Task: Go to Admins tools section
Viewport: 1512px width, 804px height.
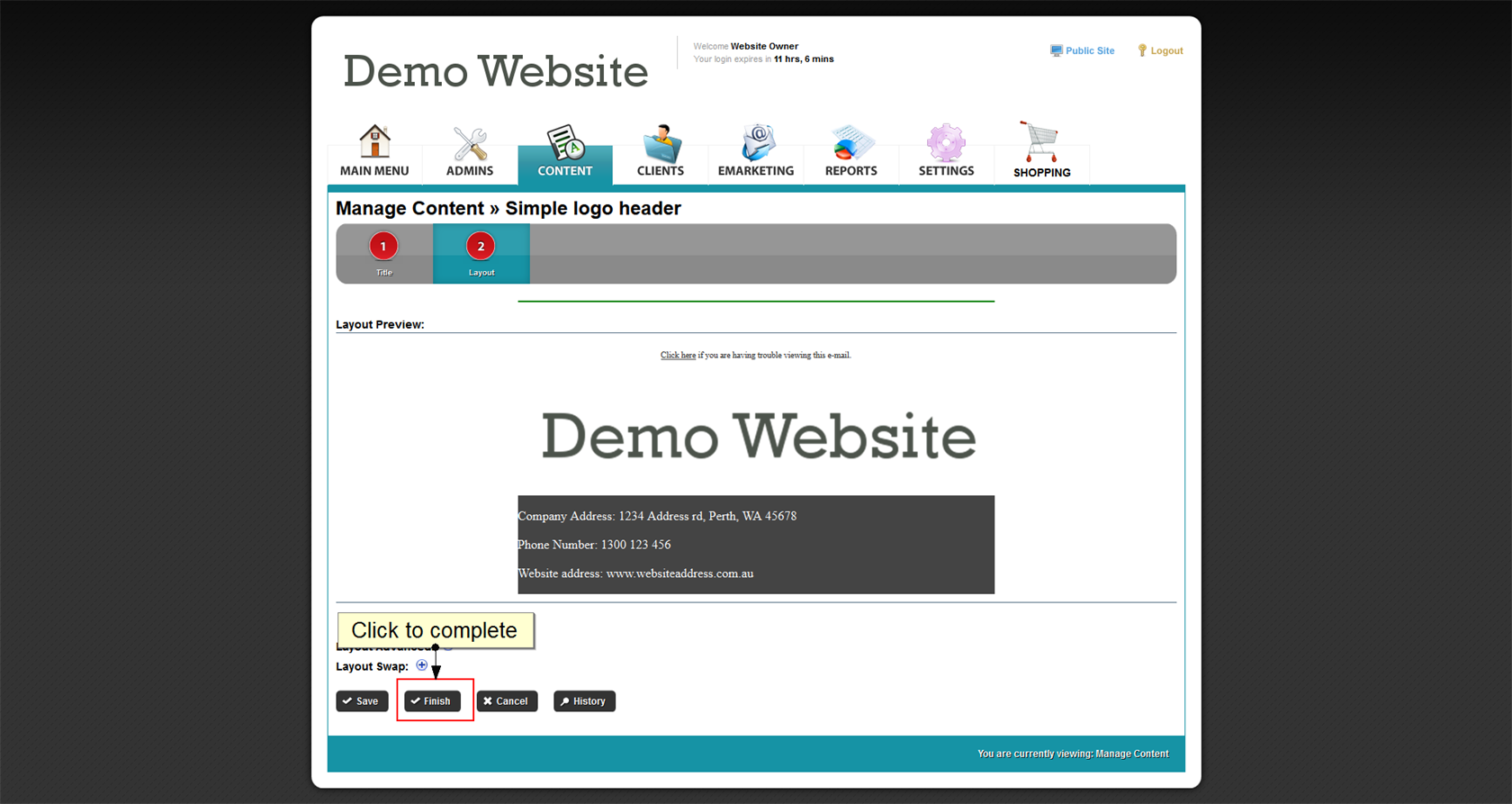Action: point(470,151)
